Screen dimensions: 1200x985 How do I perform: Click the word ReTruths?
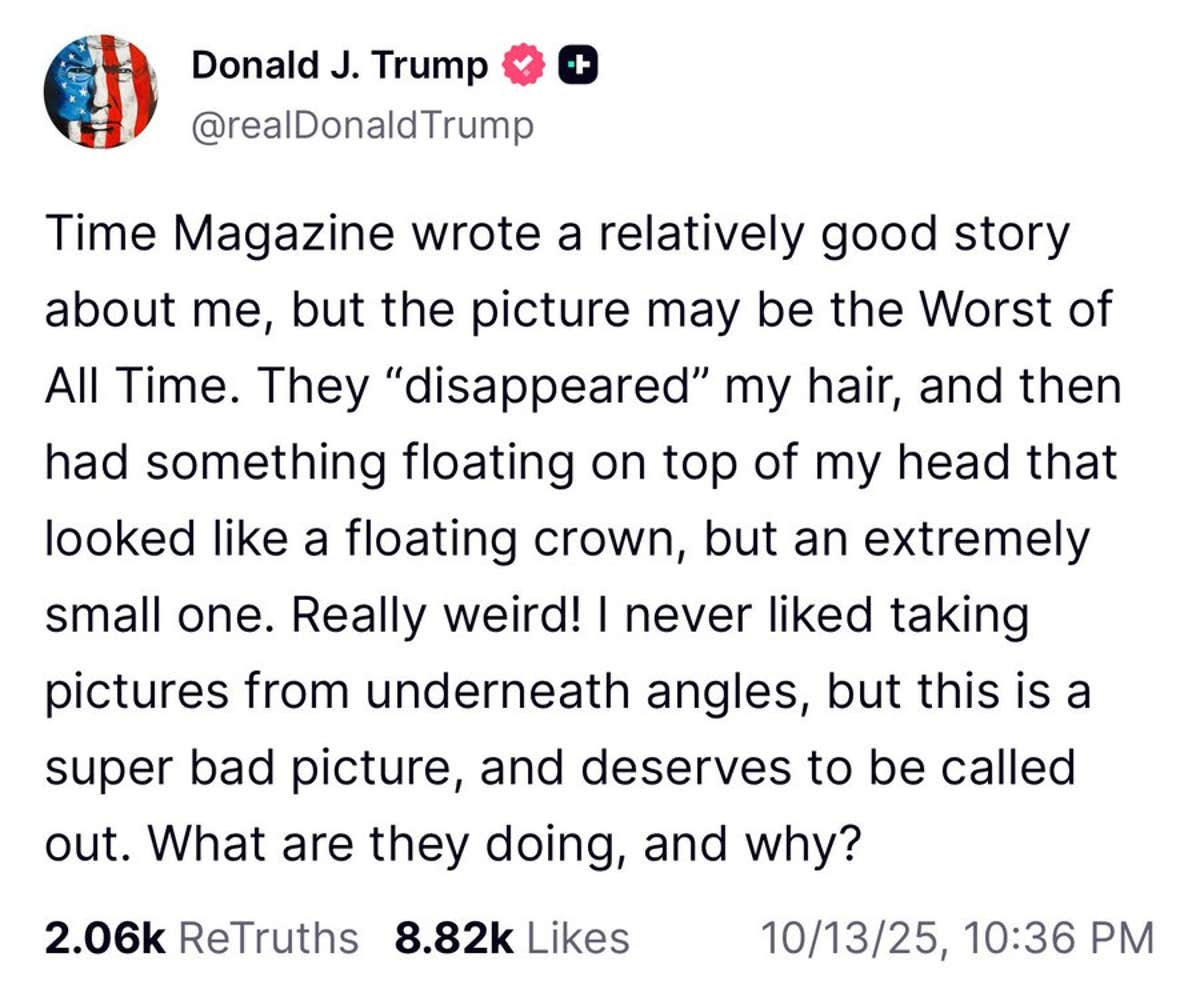[x=268, y=937]
